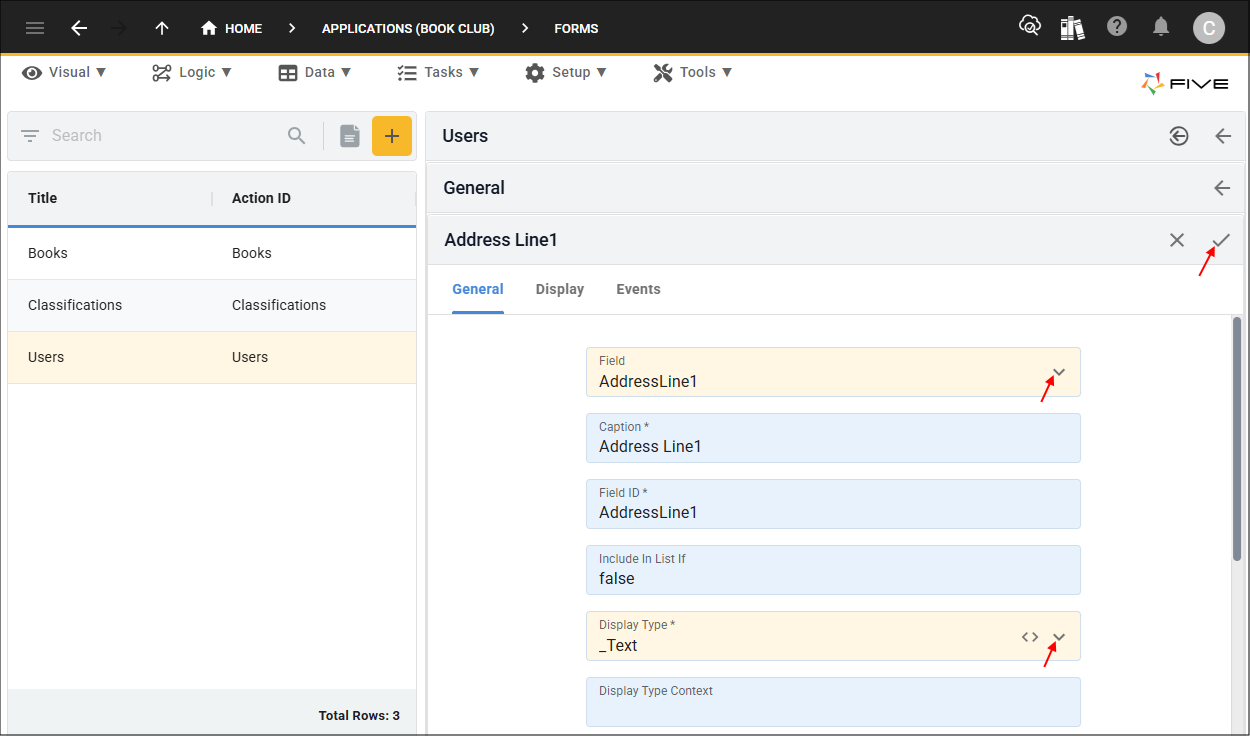The height and width of the screenshot is (736, 1250).
Task: Open the help question mark icon
Action: click(x=1117, y=27)
